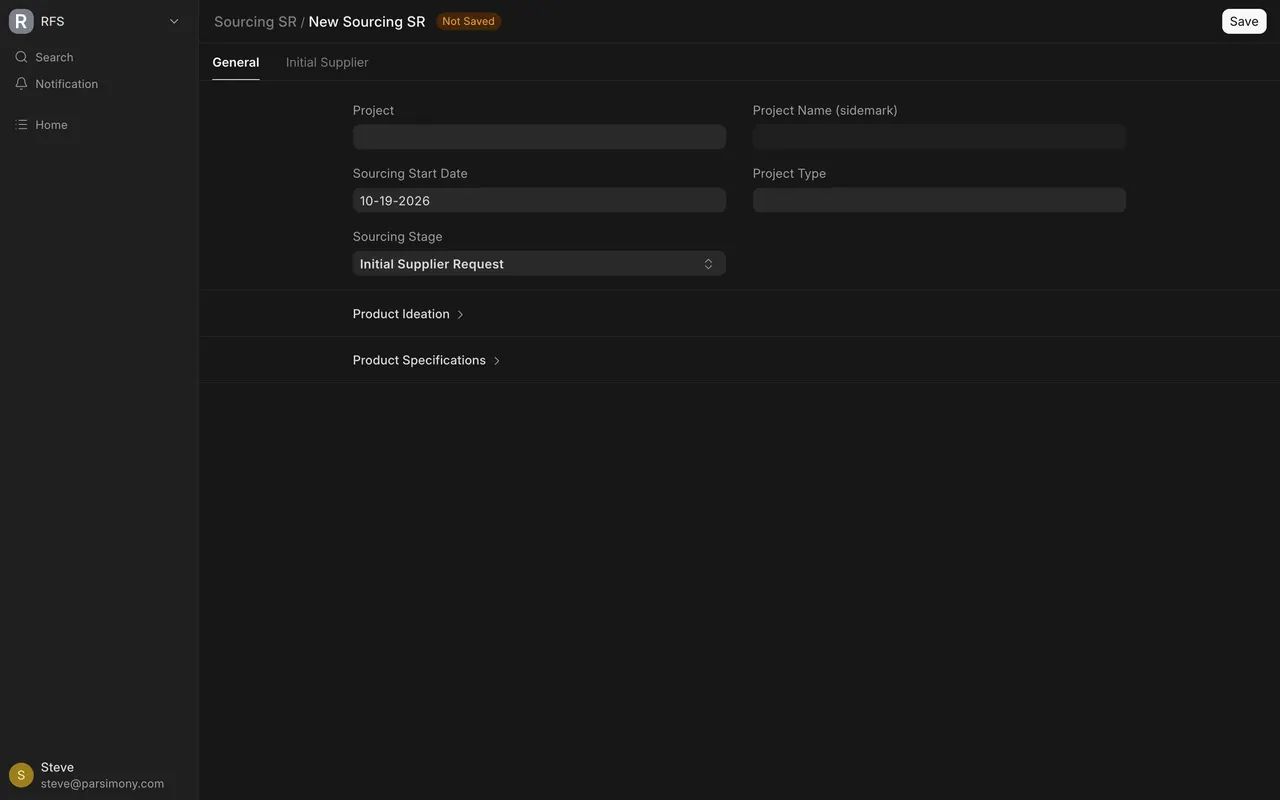
Task: Open the RFS workspace dropdown chevron
Action: coord(174,21)
